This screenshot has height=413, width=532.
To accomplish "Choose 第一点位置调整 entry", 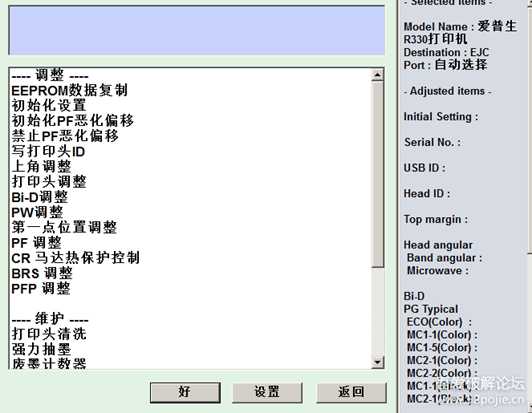I will pos(64,227).
